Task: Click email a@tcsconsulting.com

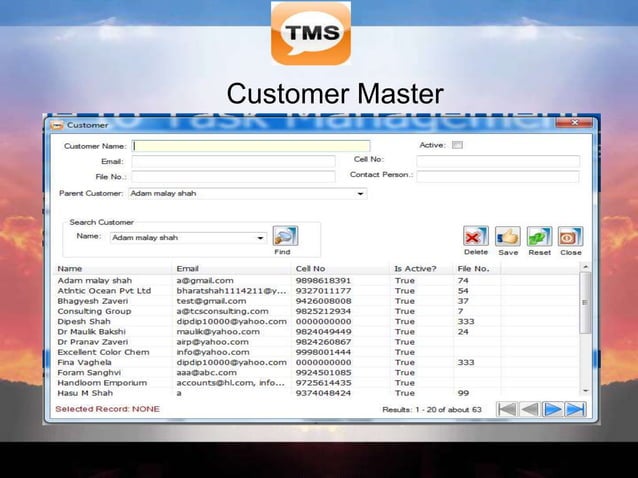Action: pos(223,311)
